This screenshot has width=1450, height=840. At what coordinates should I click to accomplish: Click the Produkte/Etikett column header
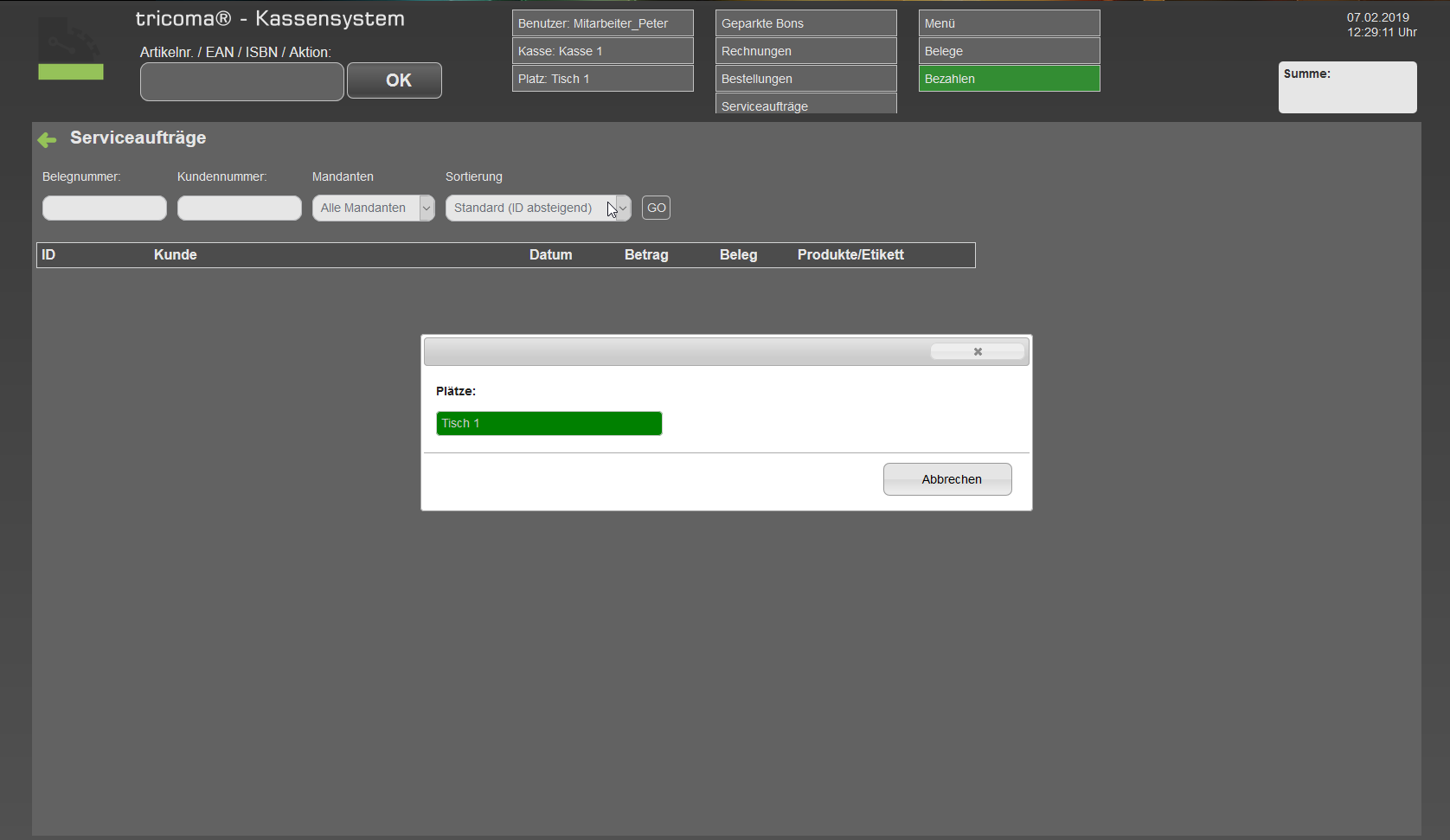(850, 254)
